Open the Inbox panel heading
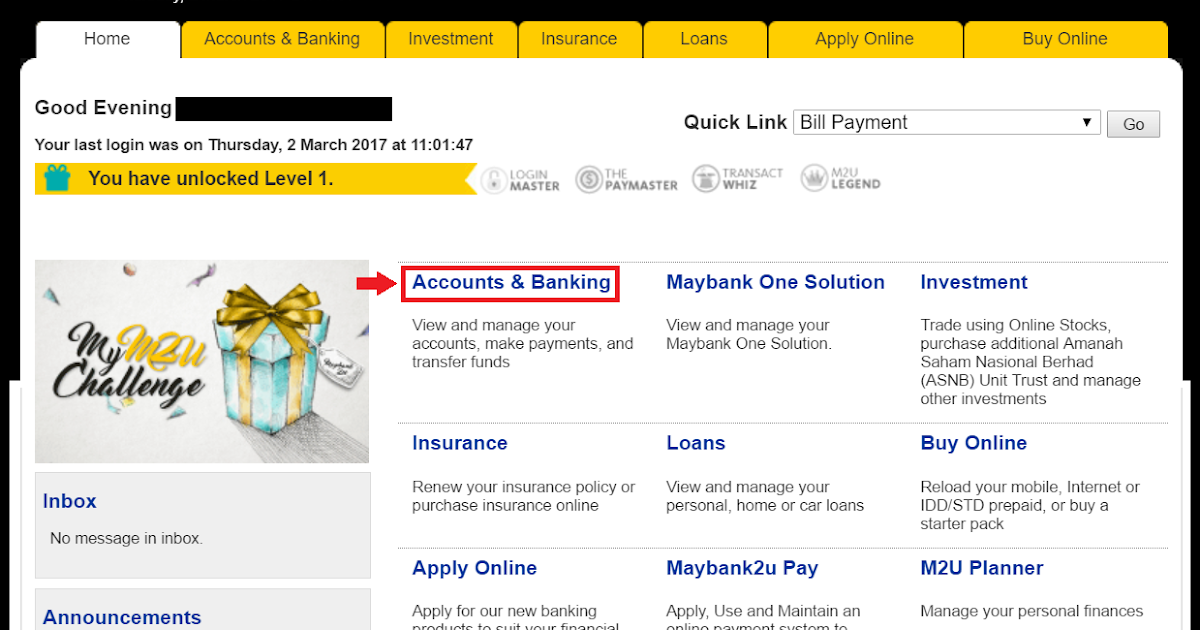Screen dimensions: 1200x630 (70, 502)
